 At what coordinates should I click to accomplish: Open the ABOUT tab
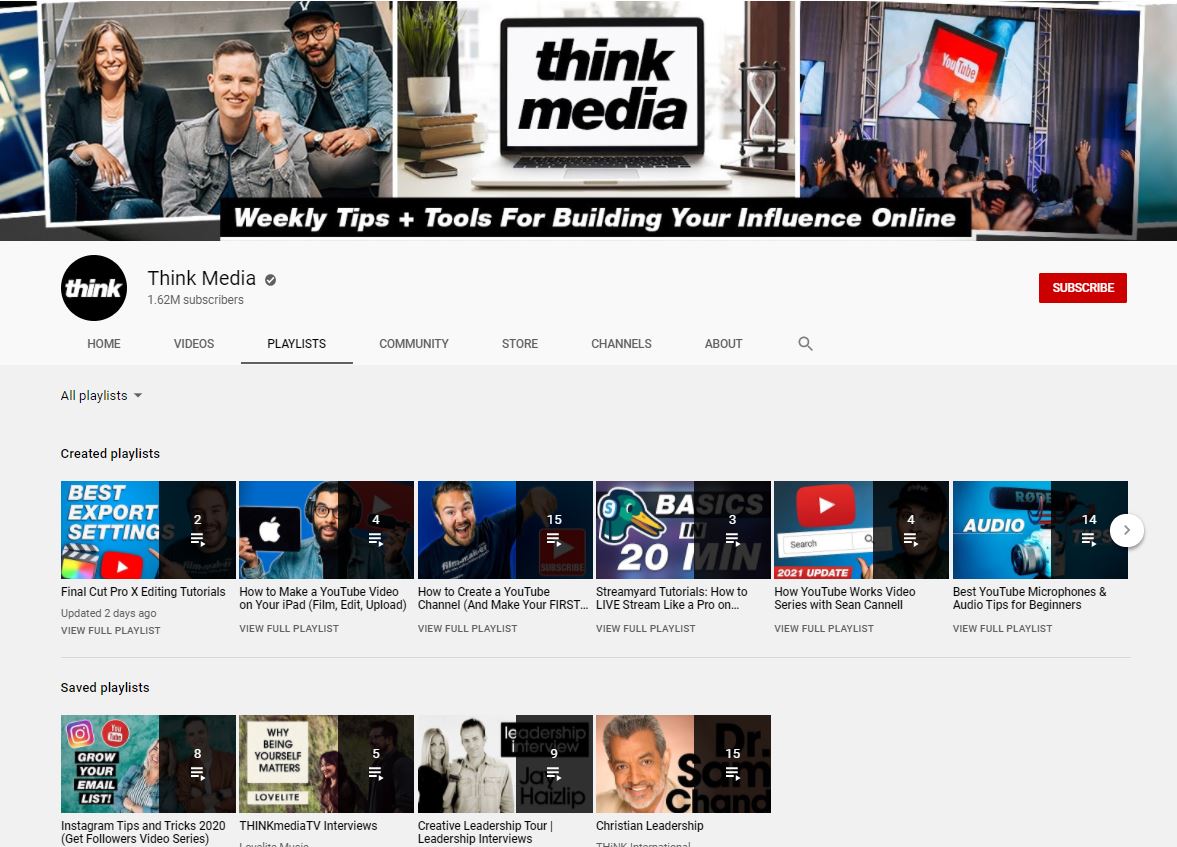[723, 343]
